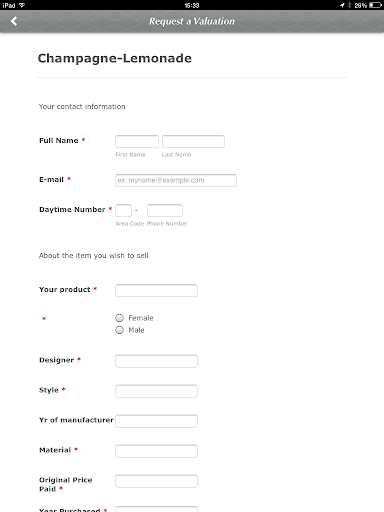
Task: Click the Your product field
Action: (156, 290)
